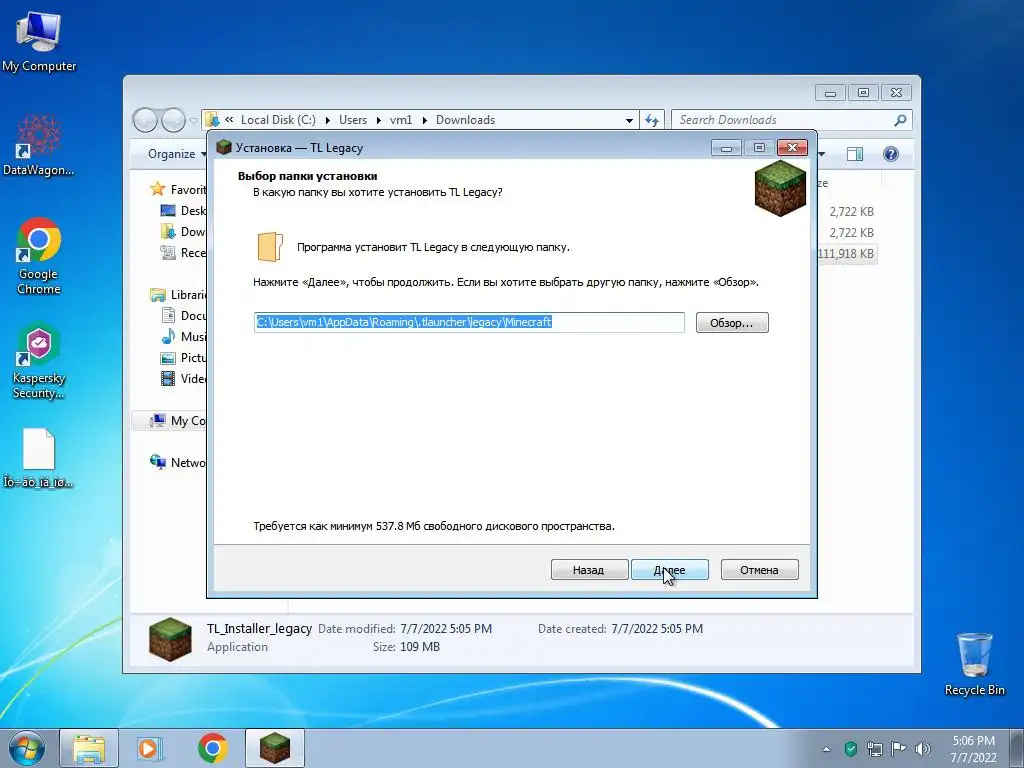Select Network in navigation pane
Viewport: 1024px width, 768px height.
(178, 462)
